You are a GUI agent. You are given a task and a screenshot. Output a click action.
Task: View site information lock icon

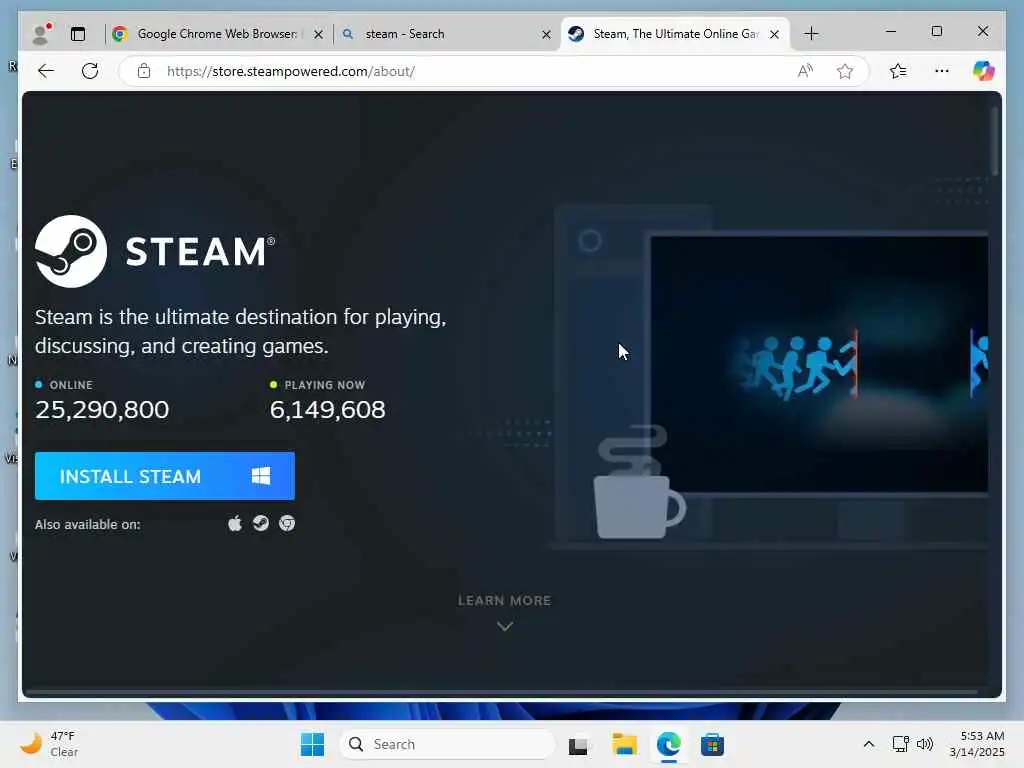(144, 71)
